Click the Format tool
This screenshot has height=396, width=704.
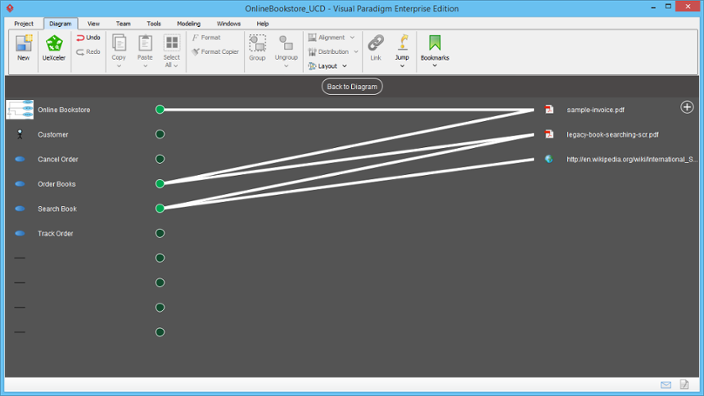click(207, 38)
